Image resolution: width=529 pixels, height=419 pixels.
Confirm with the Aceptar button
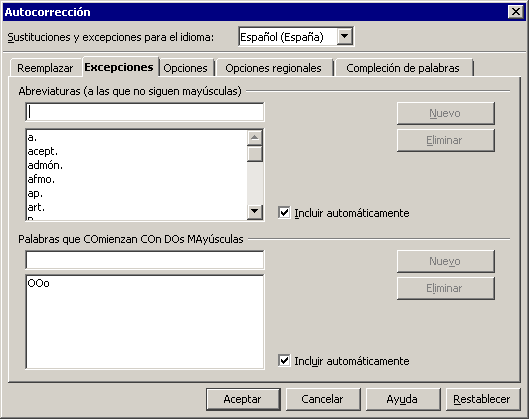243,399
